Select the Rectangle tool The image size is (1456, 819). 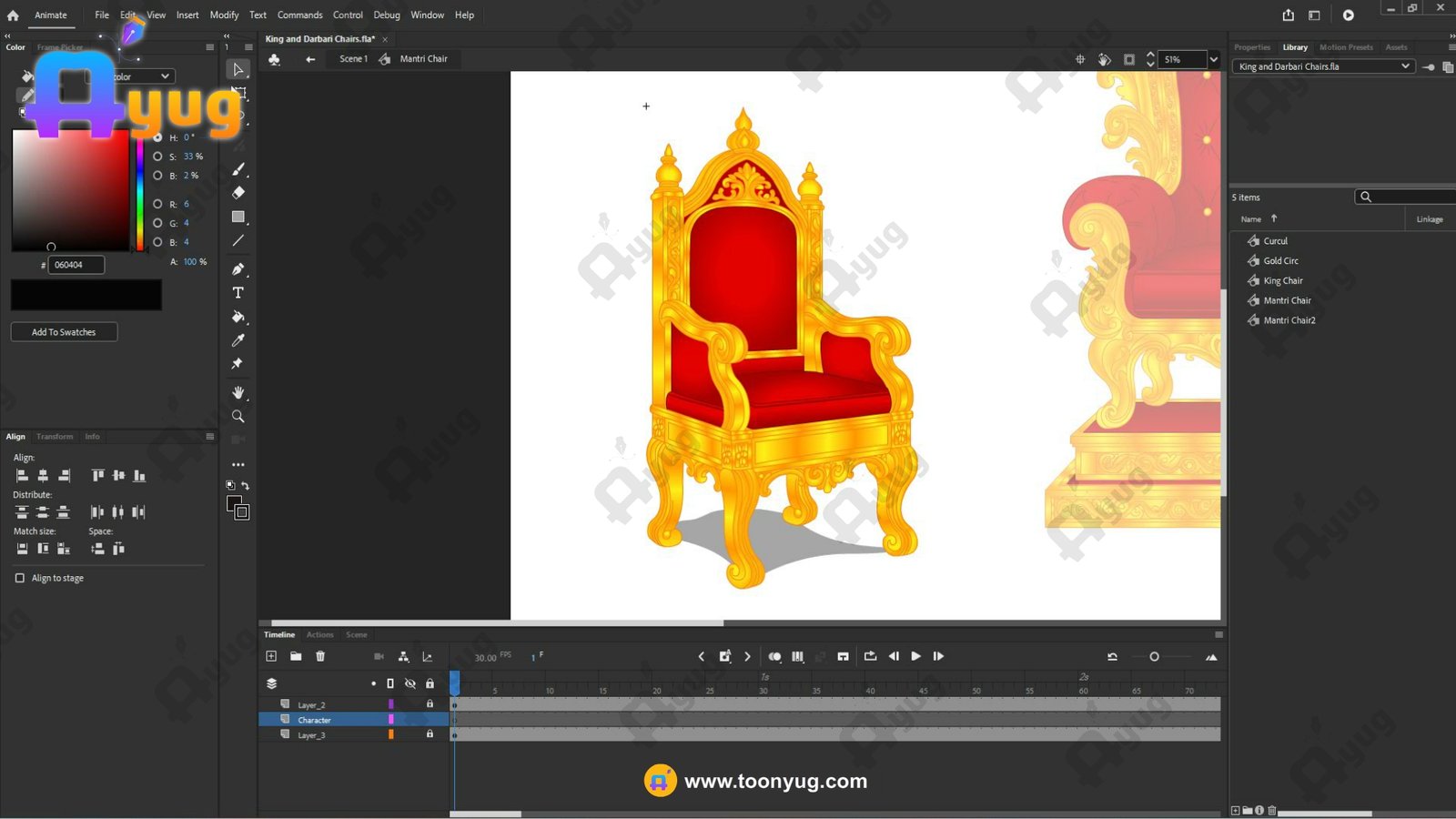click(238, 217)
